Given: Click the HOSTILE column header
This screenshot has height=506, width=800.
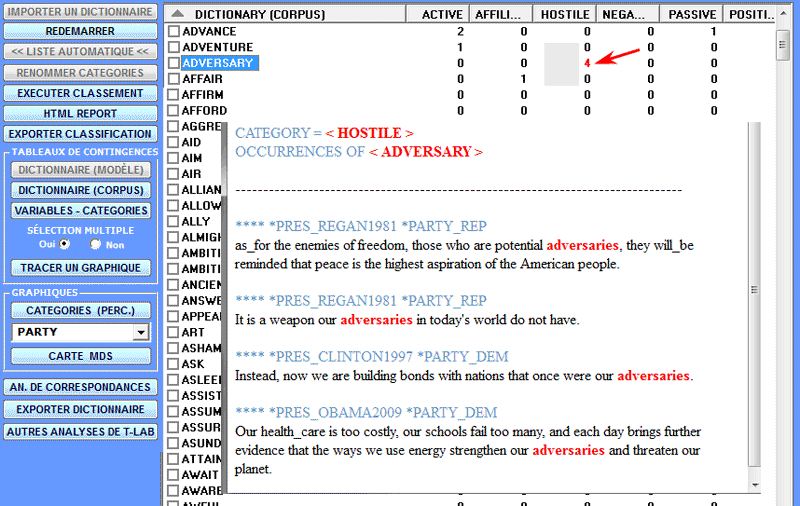Looking at the screenshot, I should [x=564, y=14].
